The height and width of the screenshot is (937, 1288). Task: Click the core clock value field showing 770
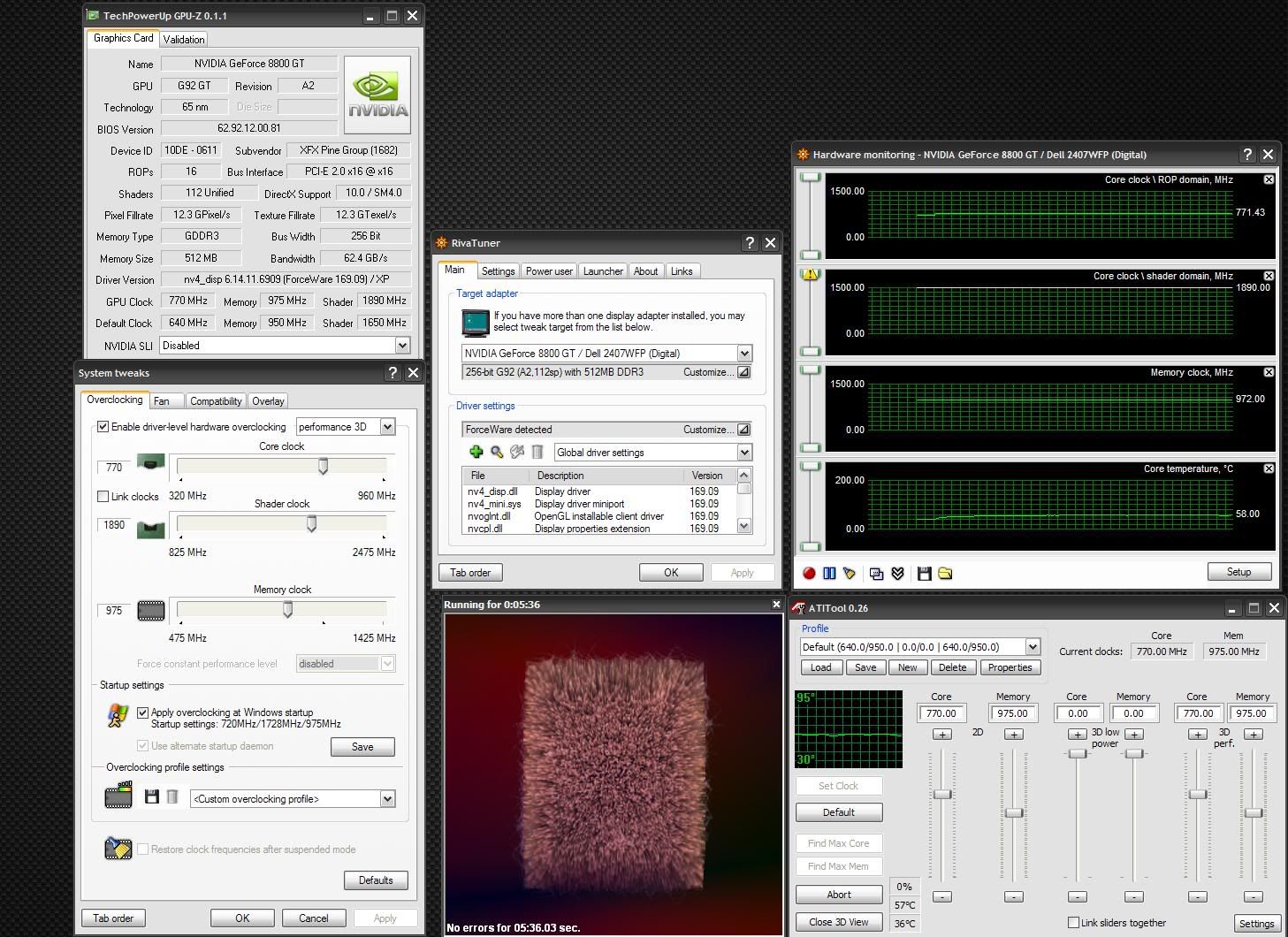click(114, 468)
